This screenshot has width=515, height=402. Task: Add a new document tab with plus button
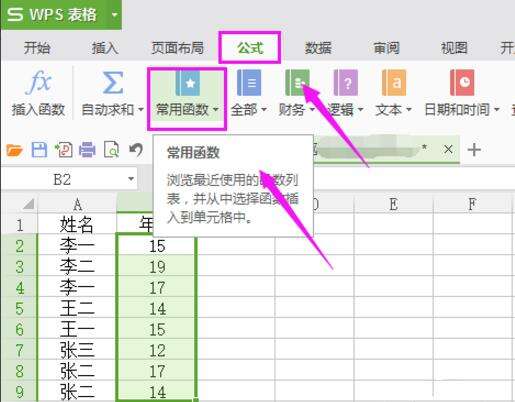474,150
